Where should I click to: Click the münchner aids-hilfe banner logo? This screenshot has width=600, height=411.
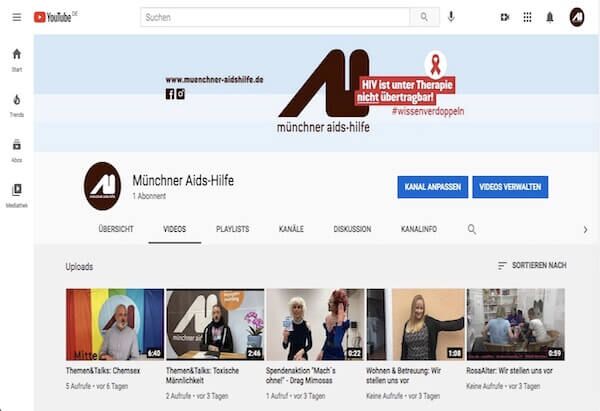pyautogui.click(x=324, y=91)
